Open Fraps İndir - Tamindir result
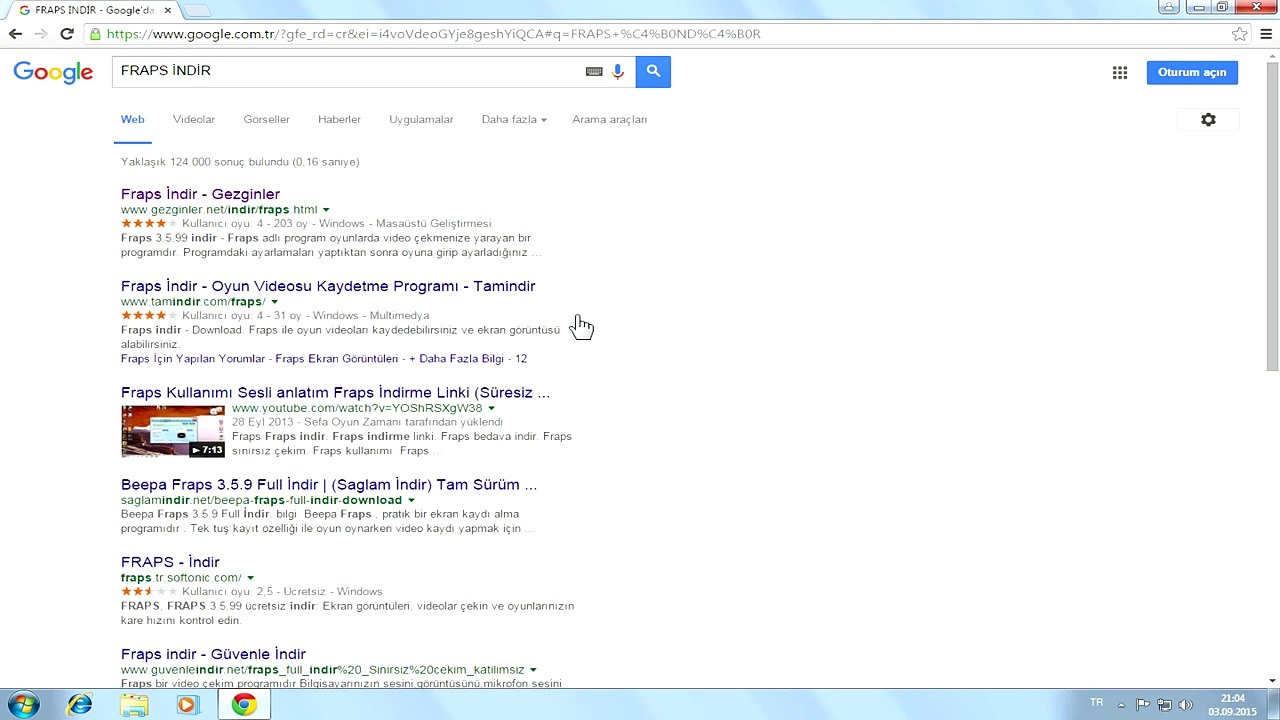1280x720 pixels. [328, 286]
